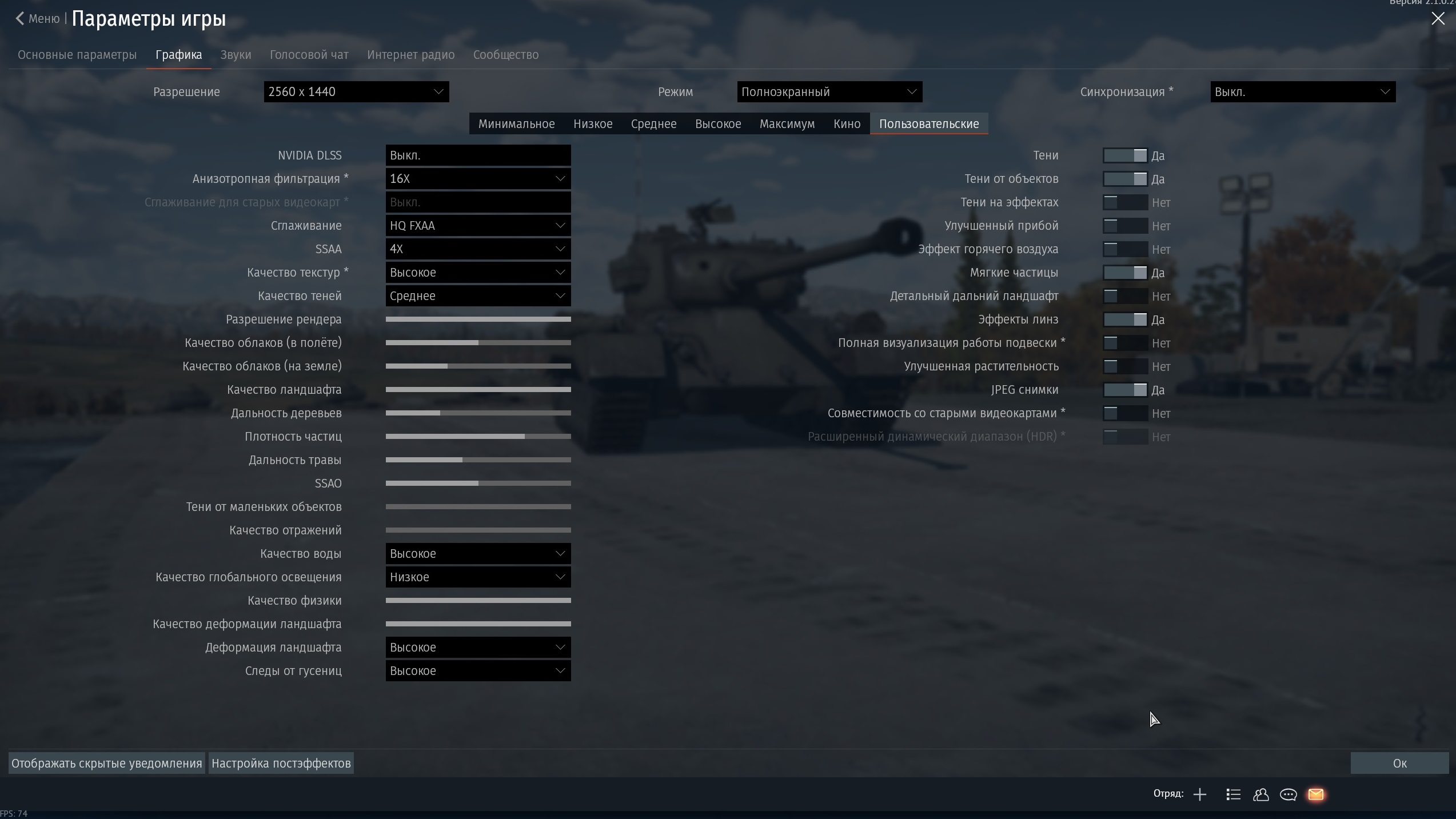Open the chat speech bubble icon
This screenshot has width=1456, height=819.
[1288, 794]
